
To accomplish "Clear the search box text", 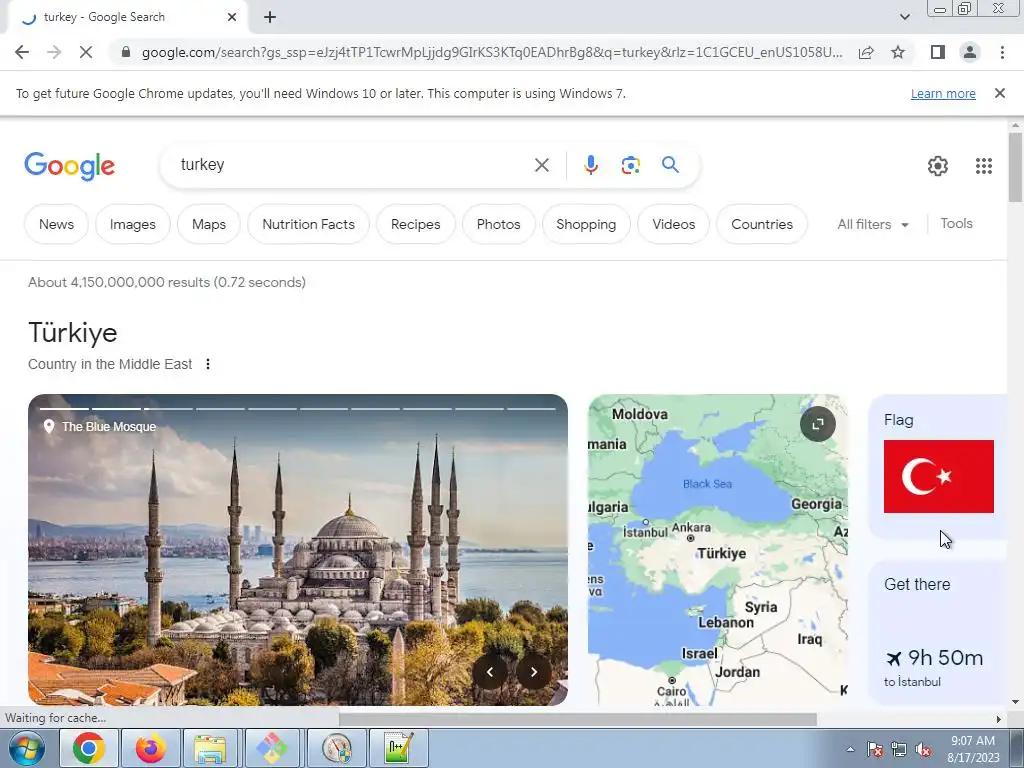I will coord(542,165).
